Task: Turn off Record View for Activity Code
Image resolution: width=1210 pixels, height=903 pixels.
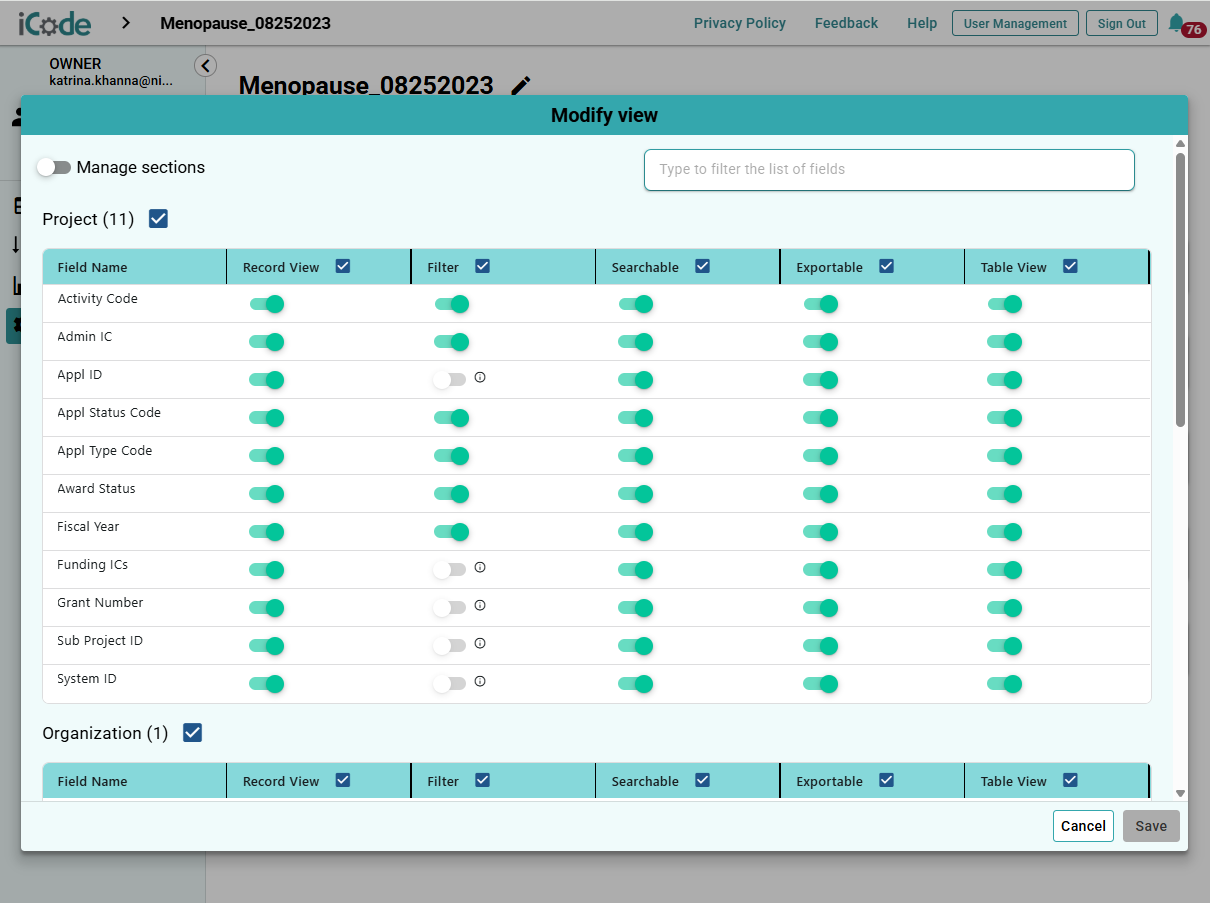Action: point(267,304)
